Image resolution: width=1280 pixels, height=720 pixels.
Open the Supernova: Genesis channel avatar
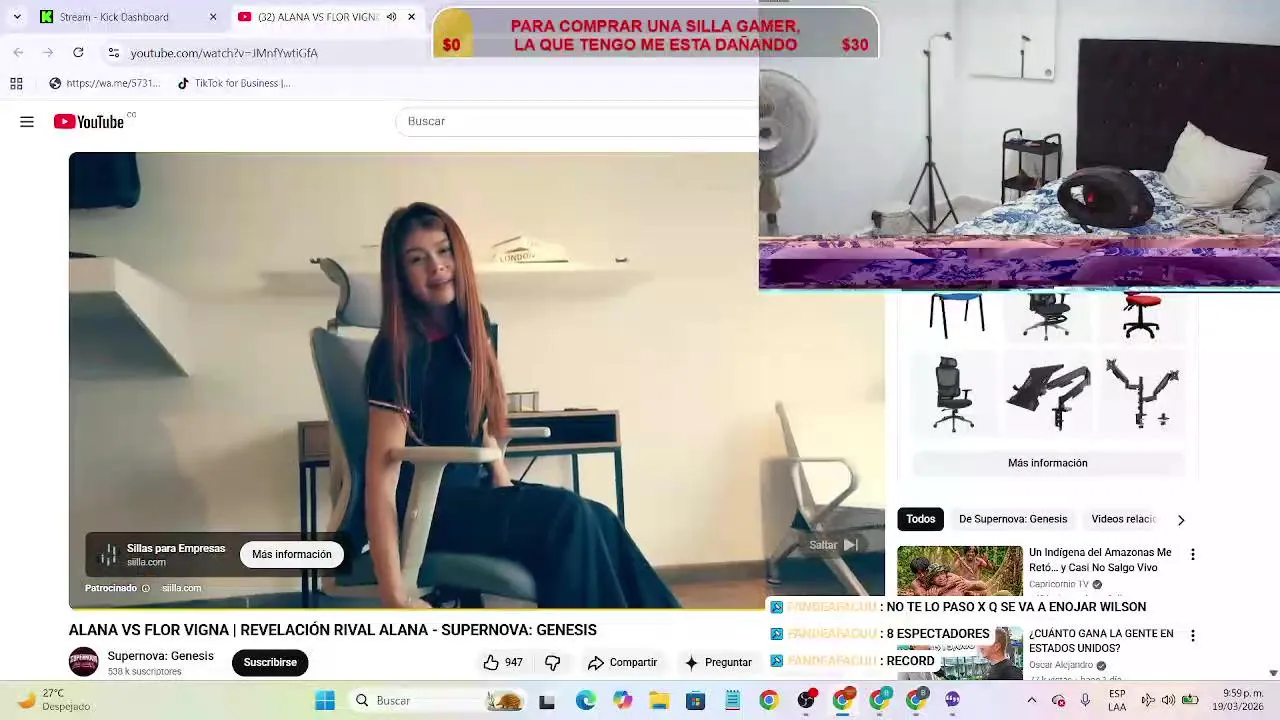click(84, 662)
